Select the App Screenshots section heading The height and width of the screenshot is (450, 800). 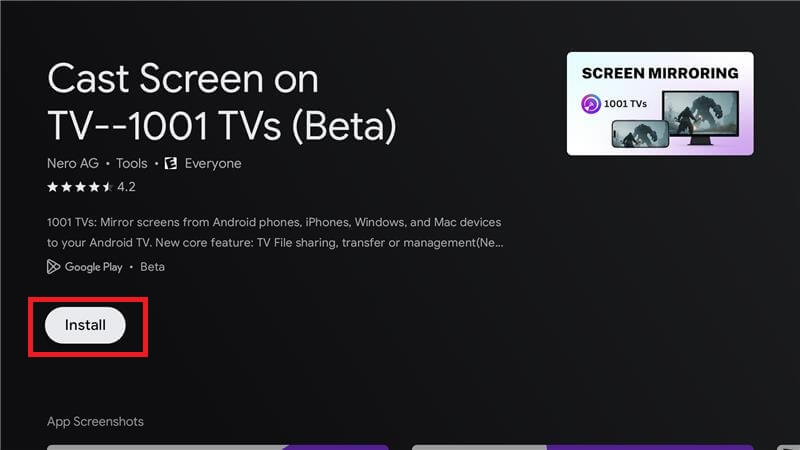(x=95, y=421)
